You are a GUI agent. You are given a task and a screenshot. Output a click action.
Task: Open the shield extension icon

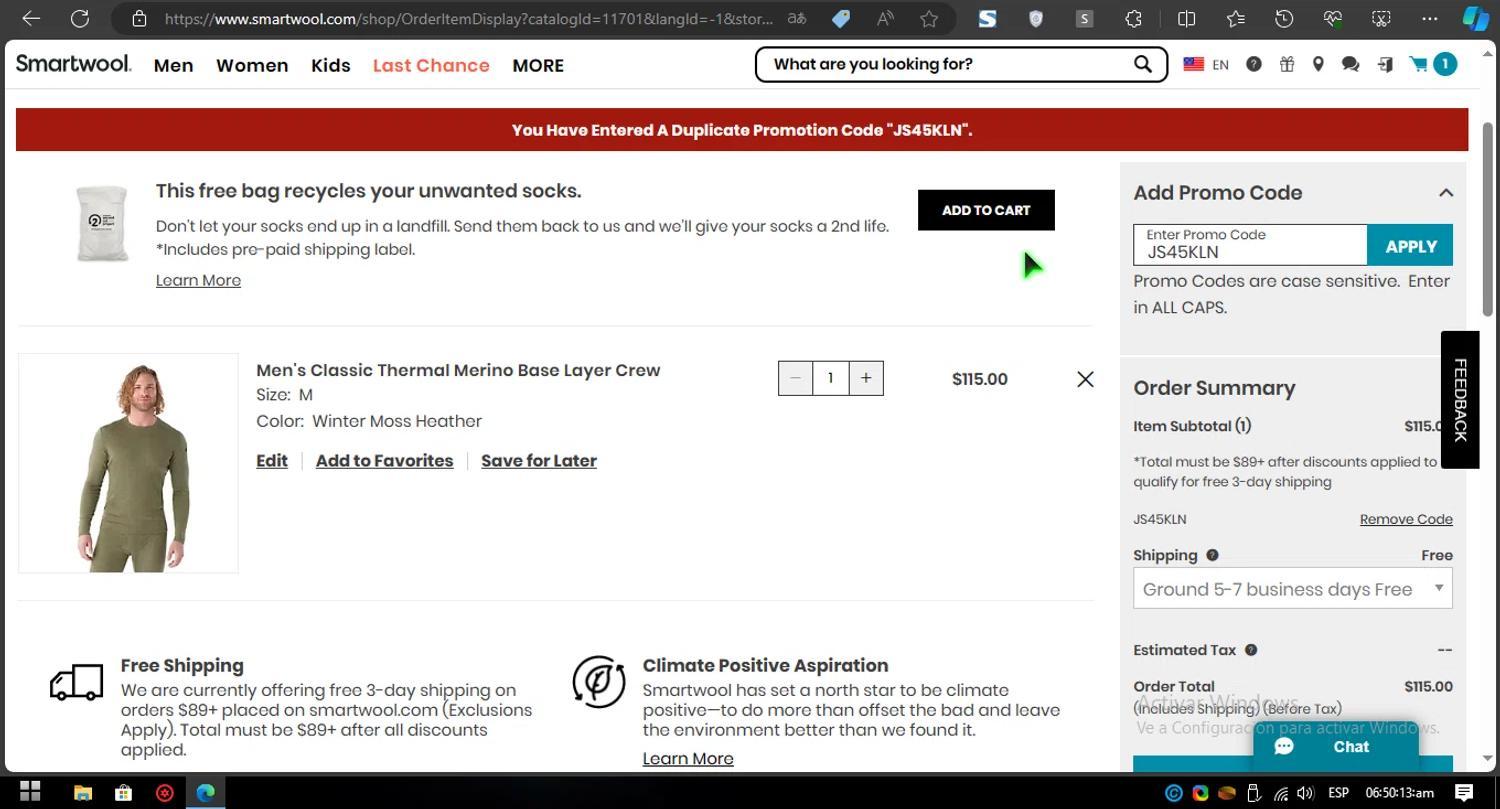1036,18
